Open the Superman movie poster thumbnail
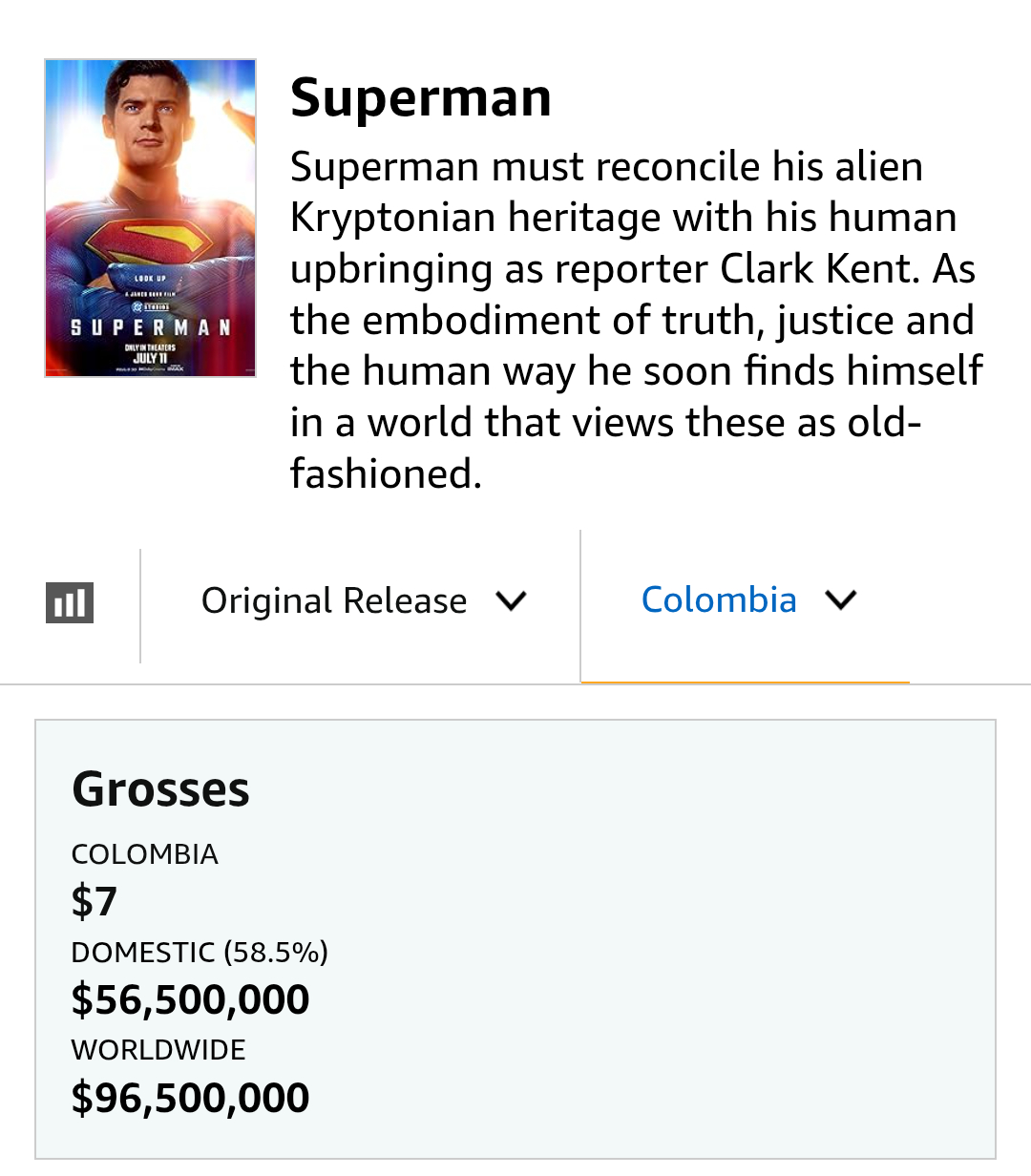The height and width of the screenshot is (1176, 1031). (150, 218)
